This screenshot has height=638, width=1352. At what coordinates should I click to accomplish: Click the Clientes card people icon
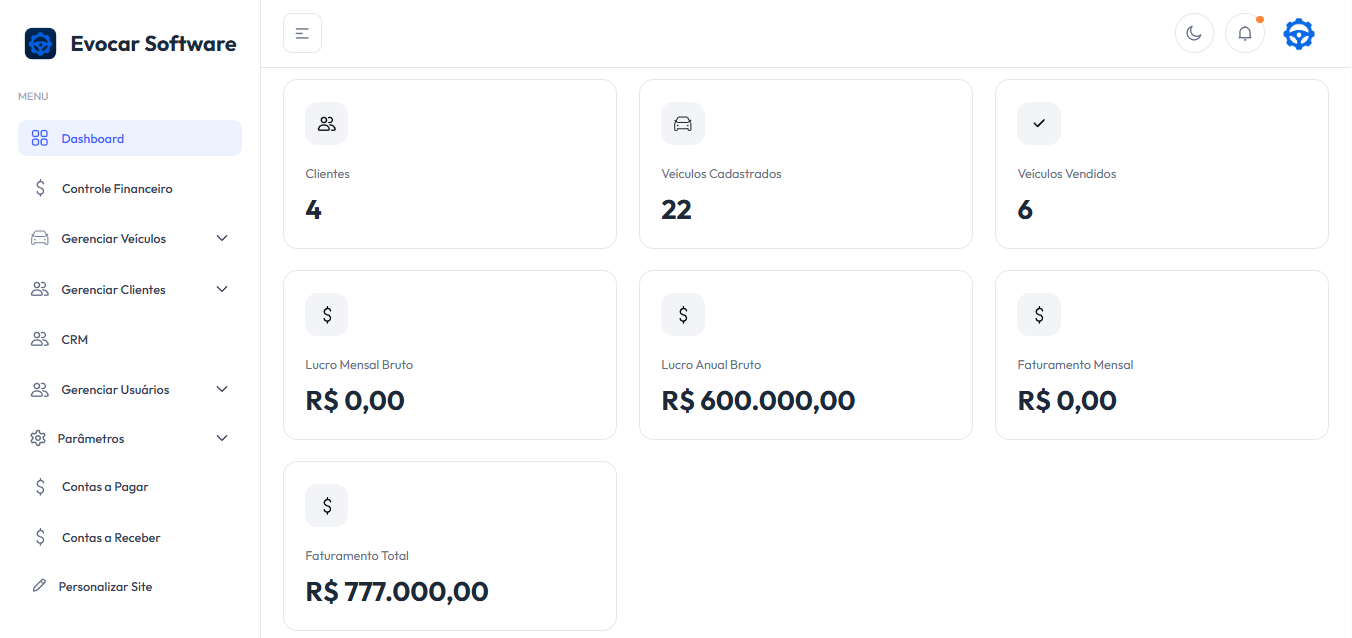326,124
